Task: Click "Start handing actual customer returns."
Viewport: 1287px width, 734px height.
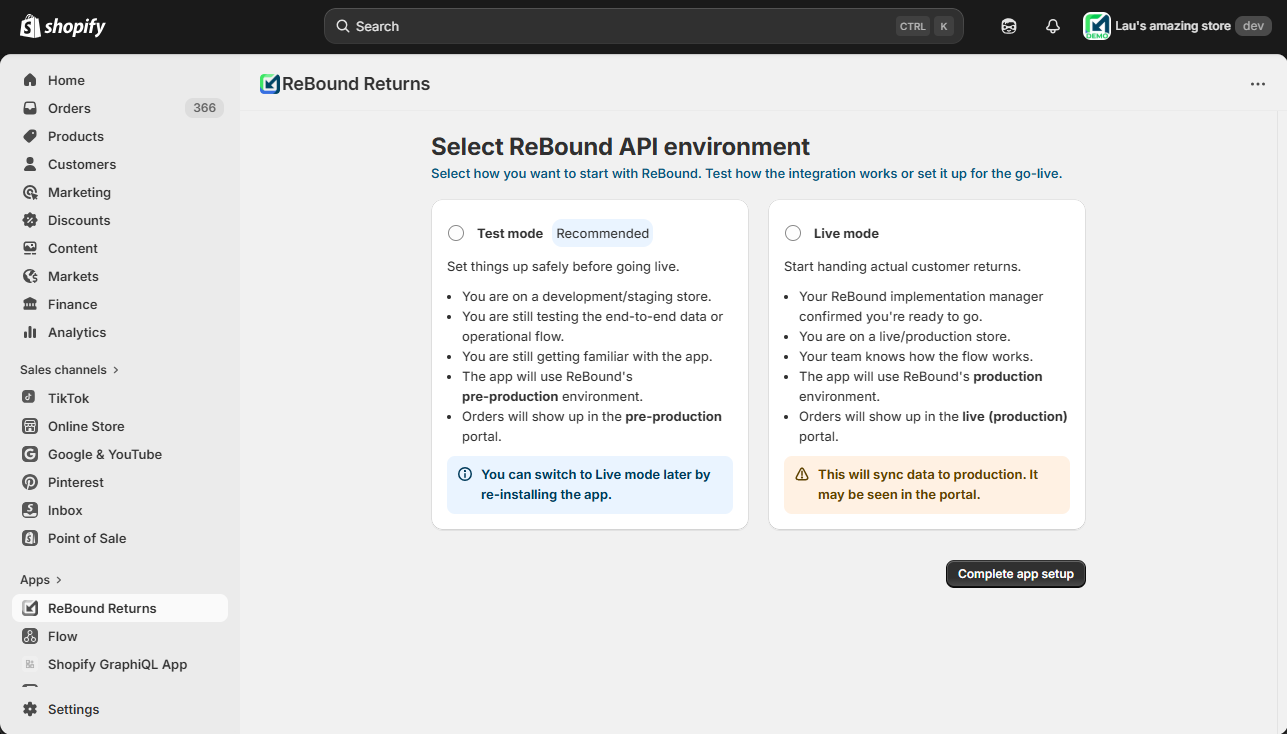Action: (902, 267)
